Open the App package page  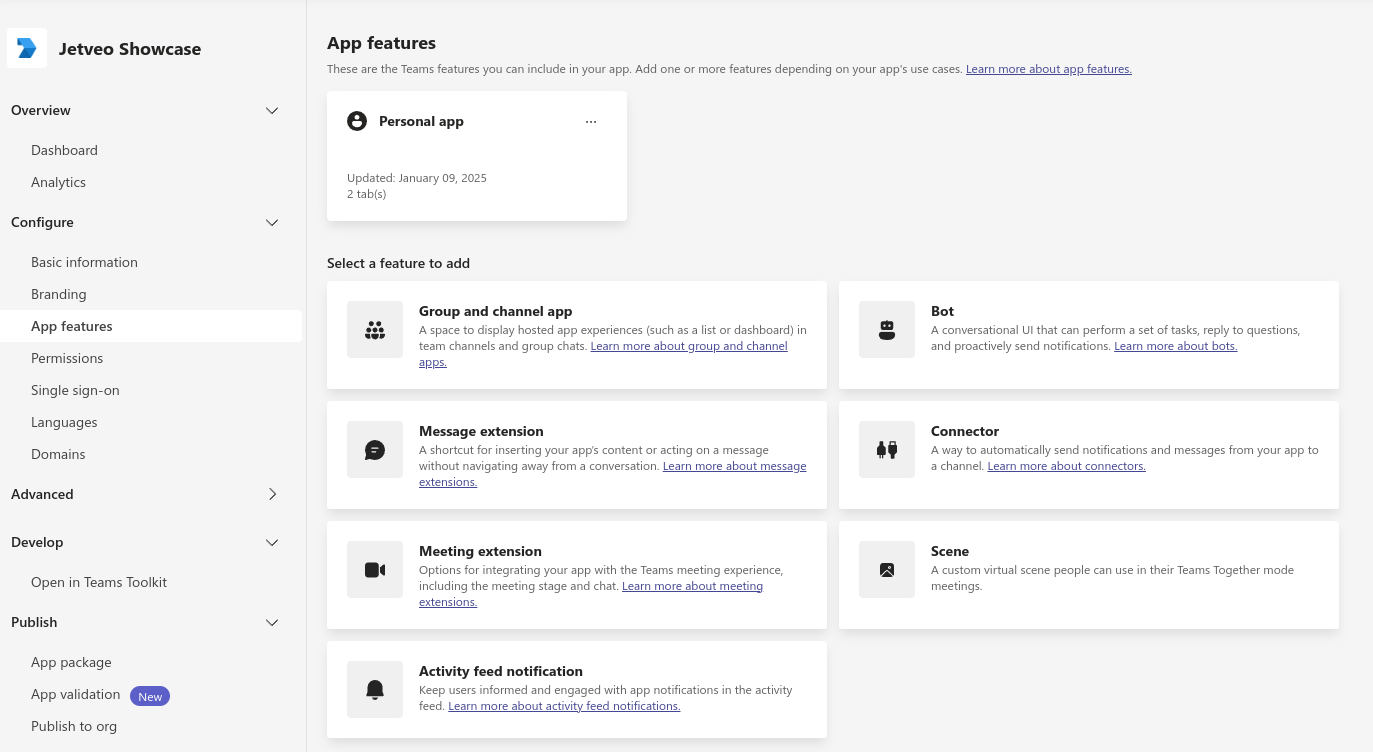pyautogui.click(x=71, y=662)
